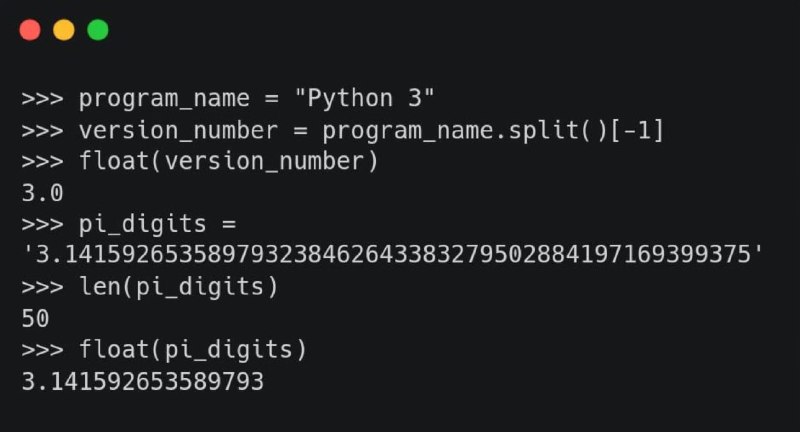Click the [-1] index in split line
The width and height of the screenshot is (800, 432).
pos(637,130)
